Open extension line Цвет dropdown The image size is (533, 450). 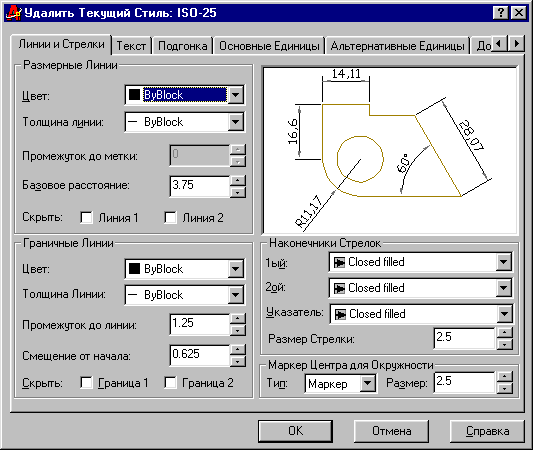point(236,269)
